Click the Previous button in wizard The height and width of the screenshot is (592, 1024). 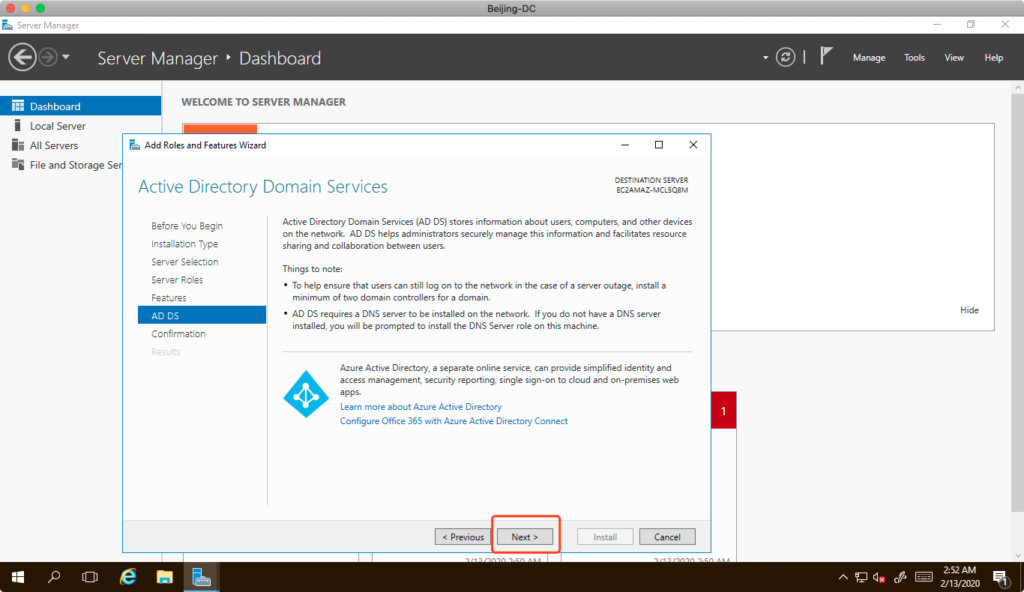coord(462,537)
